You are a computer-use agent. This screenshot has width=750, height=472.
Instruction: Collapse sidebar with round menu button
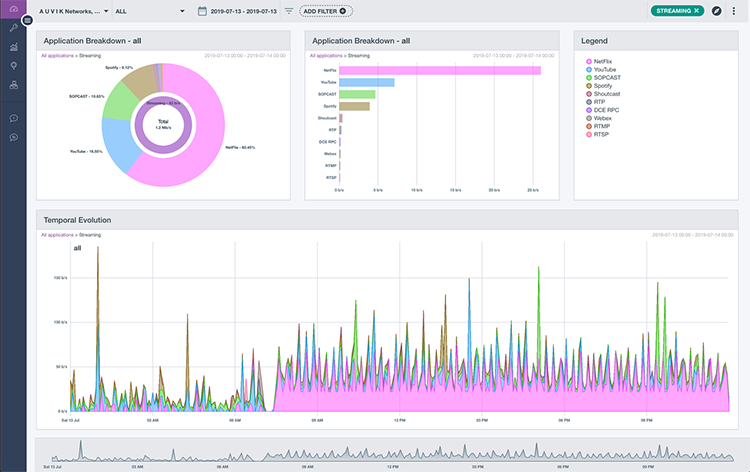click(x=28, y=20)
